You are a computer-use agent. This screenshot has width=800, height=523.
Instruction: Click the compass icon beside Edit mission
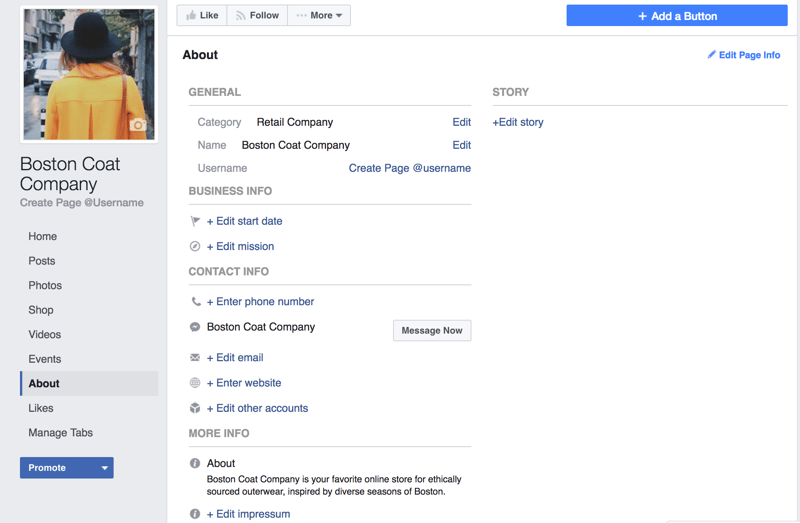(195, 246)
